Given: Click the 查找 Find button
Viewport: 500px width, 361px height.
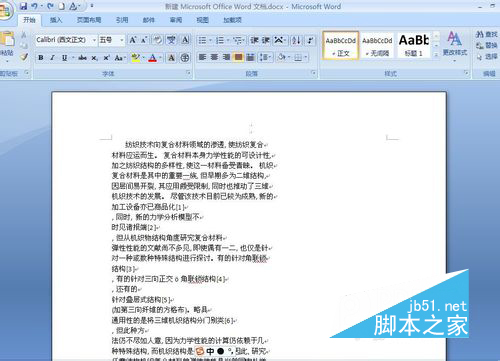Looking at the screenshot, I should tap(487, 34).
